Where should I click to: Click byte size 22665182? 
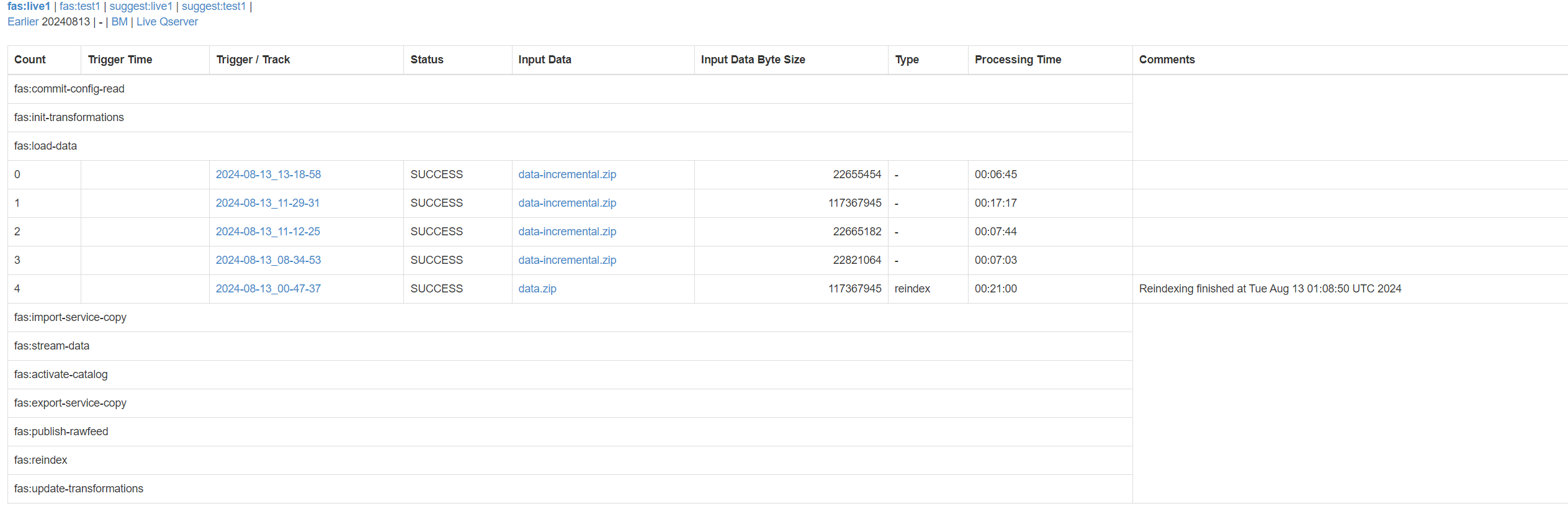click(857, 232)
